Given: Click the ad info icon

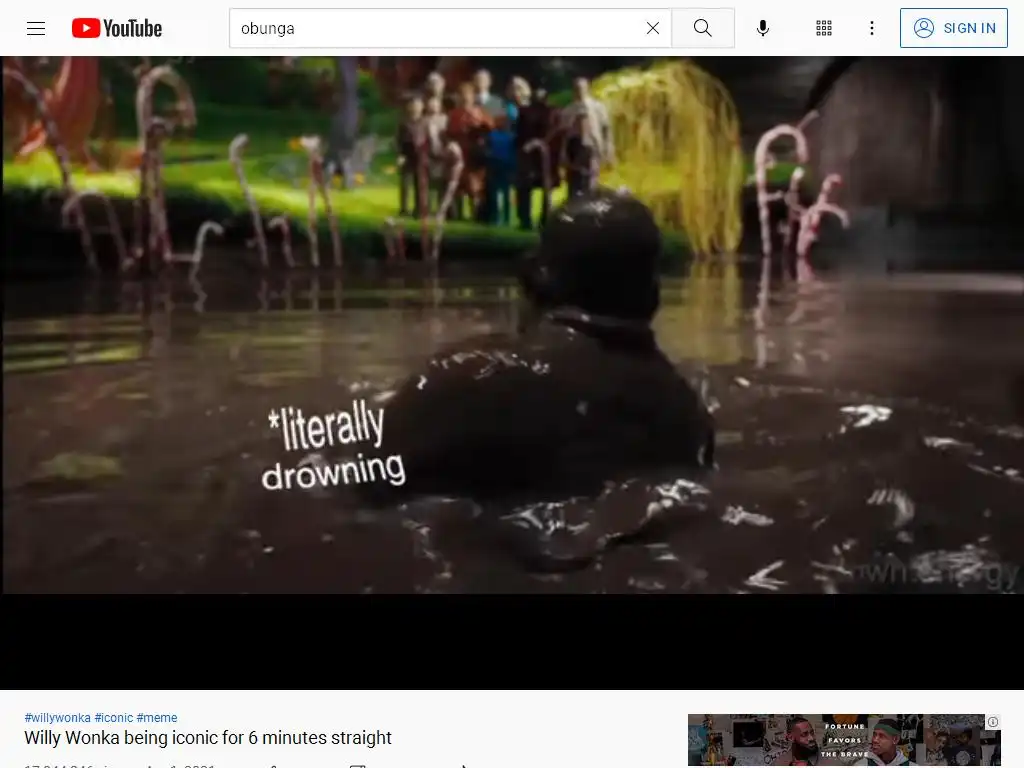Looking at the screenshot, I should tap(993, 722).
